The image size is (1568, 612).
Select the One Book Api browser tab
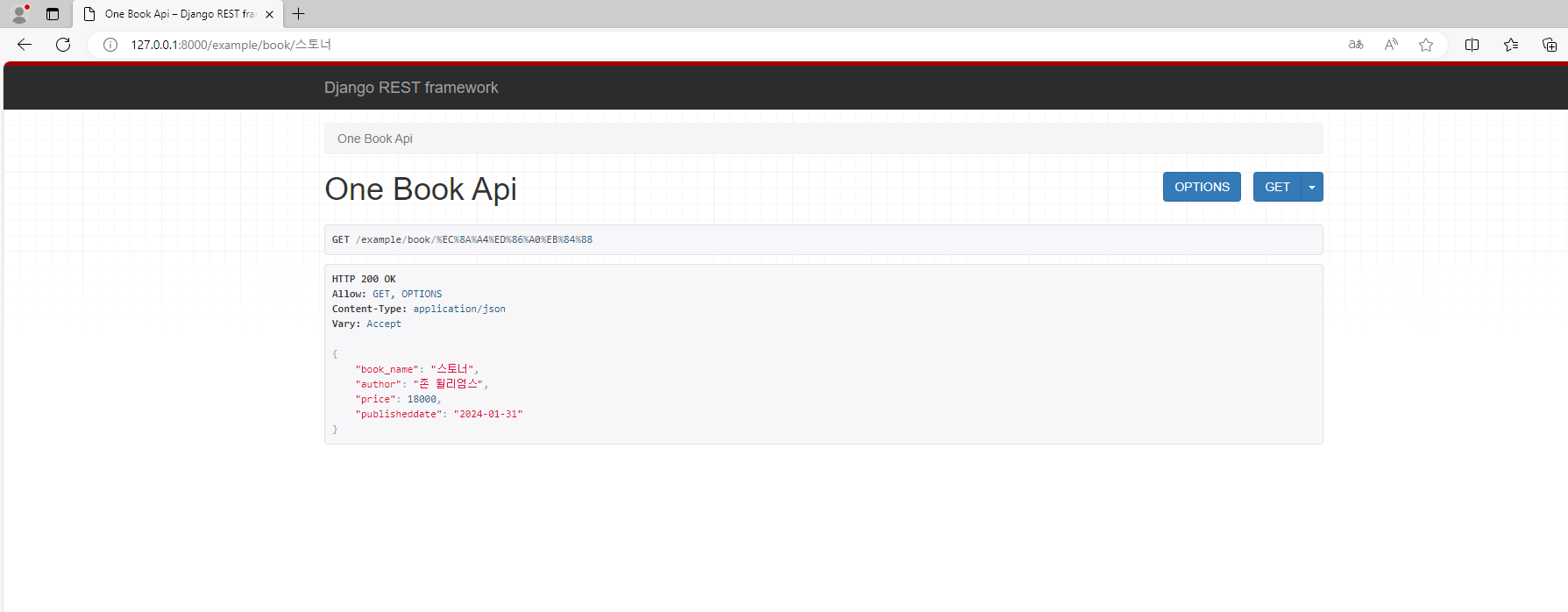pos(179,14)
